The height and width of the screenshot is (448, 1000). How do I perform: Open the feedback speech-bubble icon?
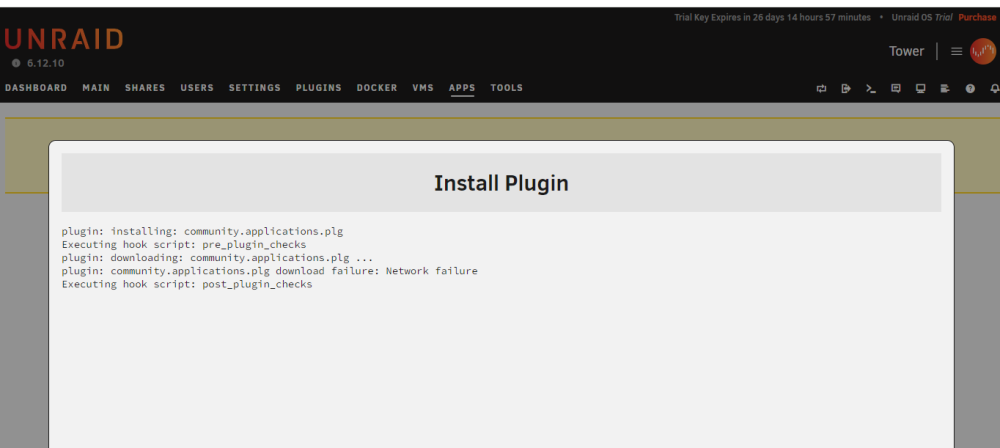(x=895, y=89)
